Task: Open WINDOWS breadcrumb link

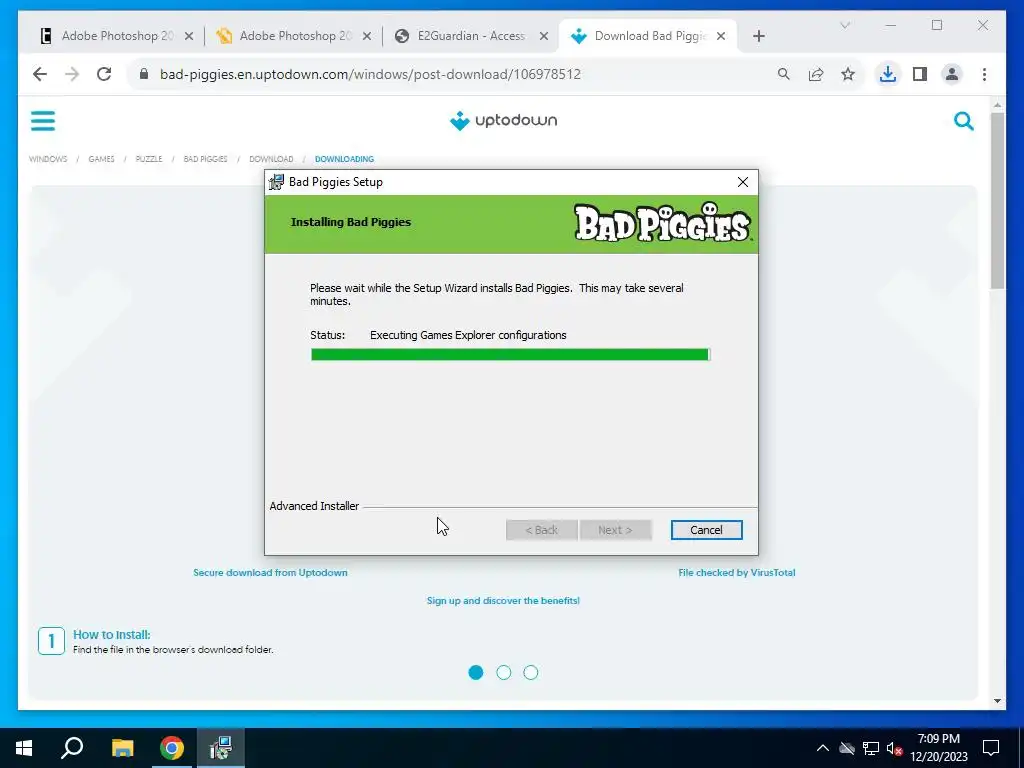Action: tap(48, 159)
